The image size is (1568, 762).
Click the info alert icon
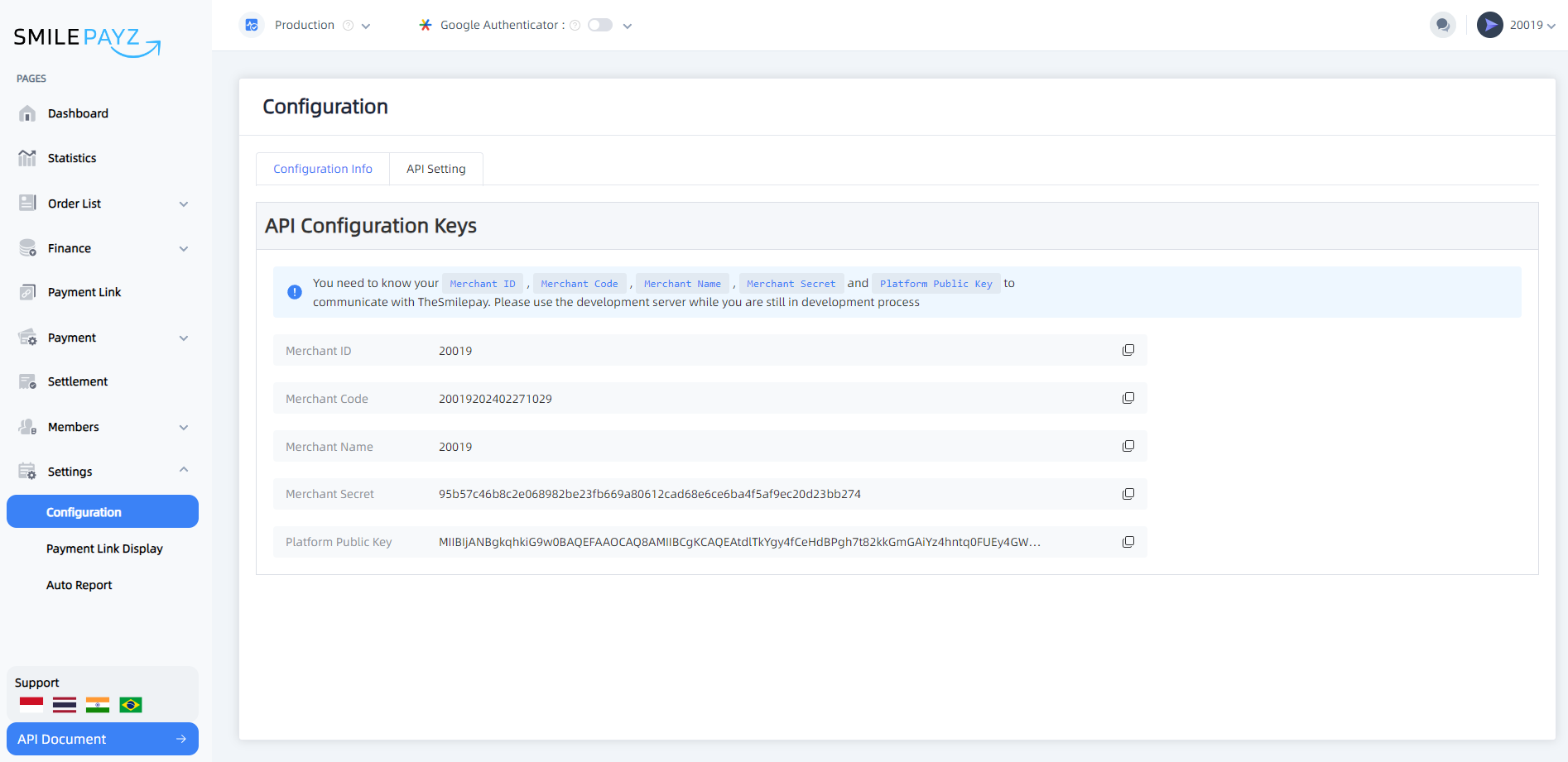pos(295,292)
